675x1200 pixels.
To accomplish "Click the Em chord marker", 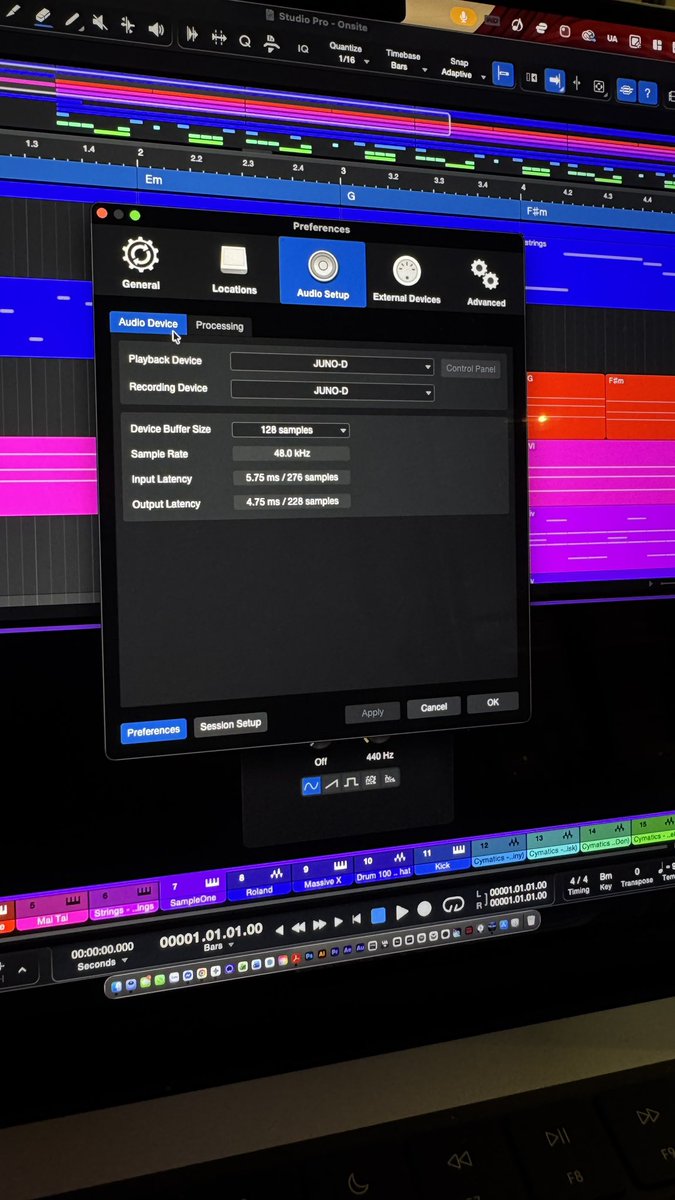I will tap(154, 180).
